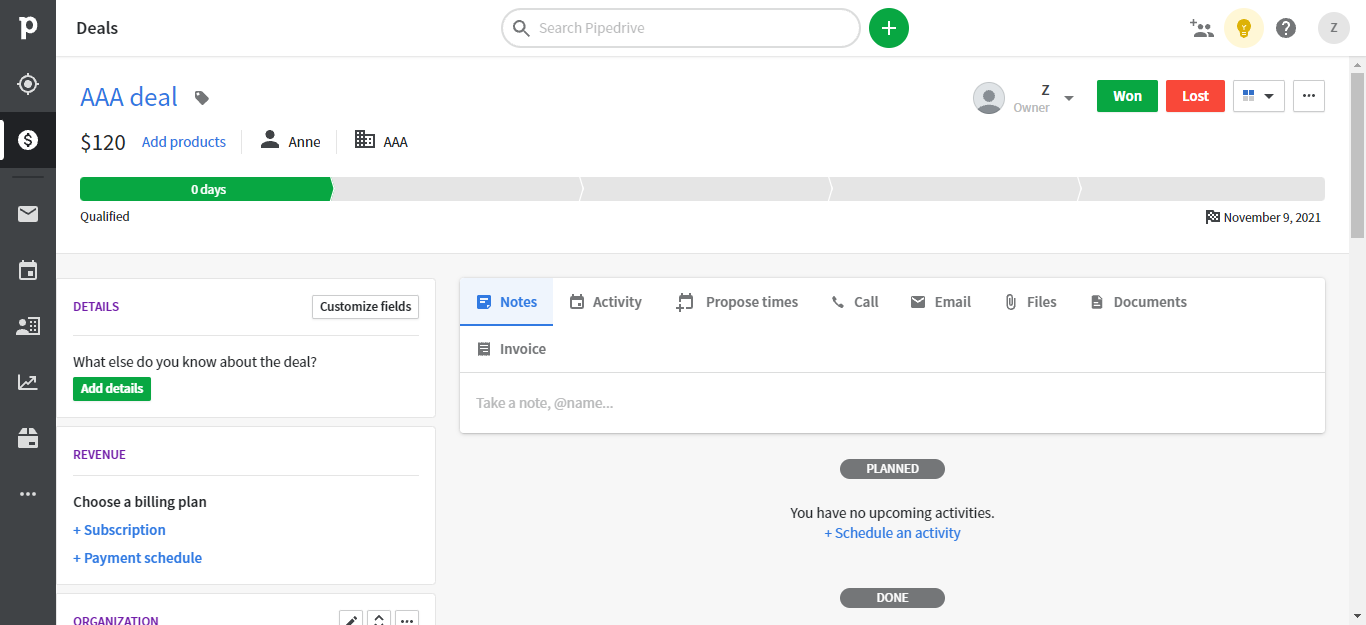Mark the deal as Won
The image size is (1366, 625).
pos(1127,96)
